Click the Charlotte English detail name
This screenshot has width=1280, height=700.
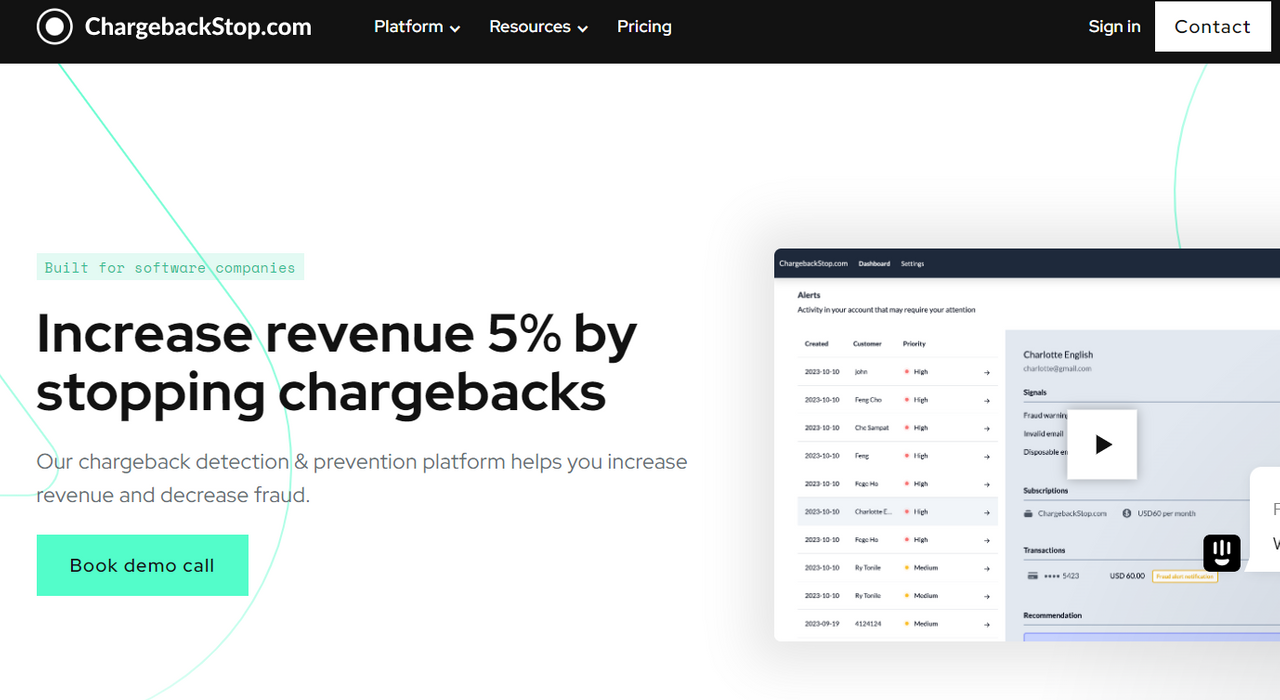click(x=1058, y=354)
